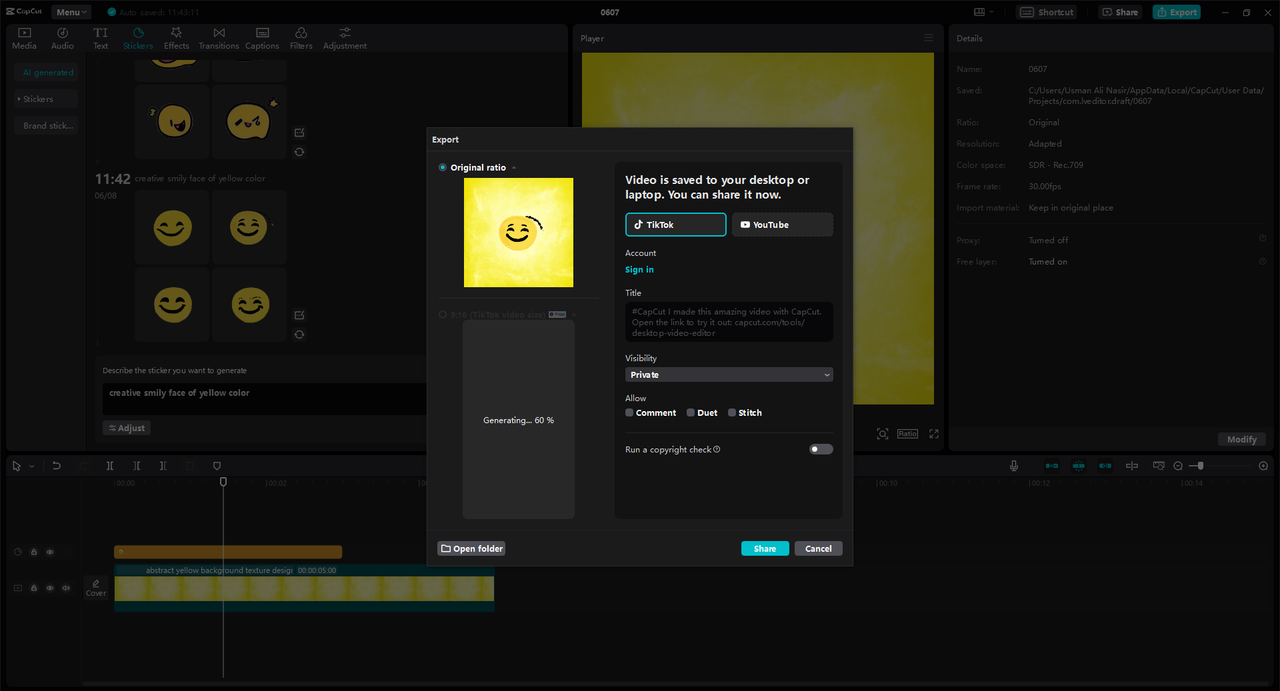Click the copyright check help icon
1280x691 pixels.
coord(717,450)
